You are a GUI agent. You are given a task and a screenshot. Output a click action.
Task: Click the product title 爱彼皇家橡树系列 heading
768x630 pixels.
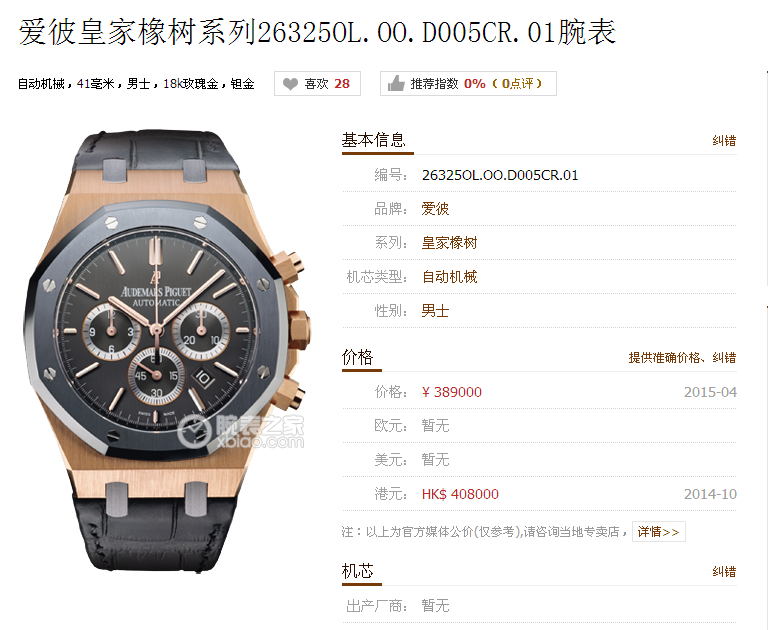click(317, 32)
